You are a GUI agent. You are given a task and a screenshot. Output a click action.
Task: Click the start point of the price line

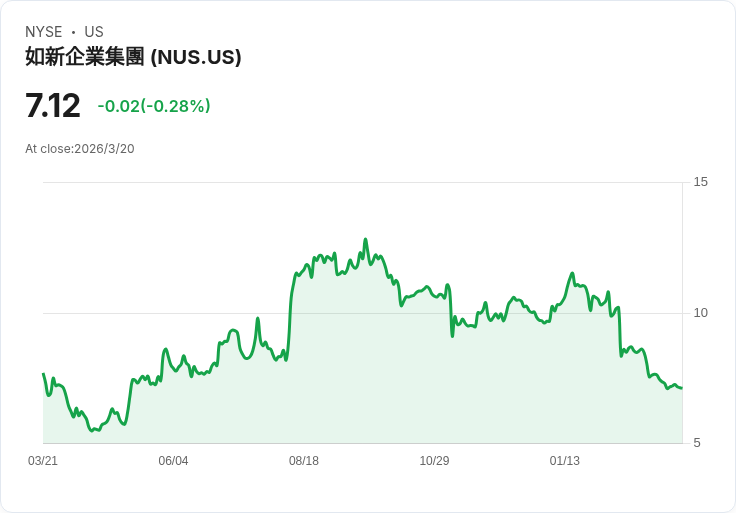[43, 374]
